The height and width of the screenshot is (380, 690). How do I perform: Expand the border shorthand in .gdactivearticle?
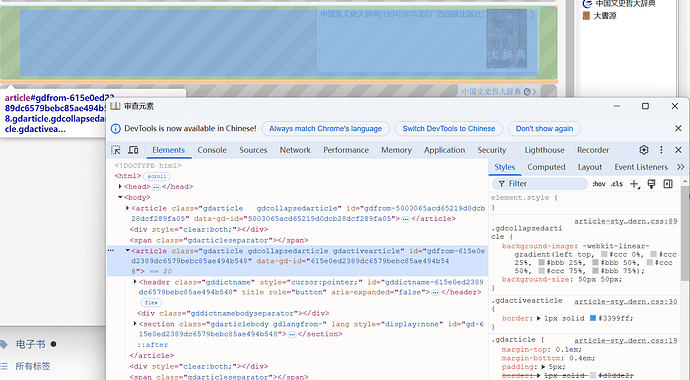pyautogui.click(x=538, y=318)
